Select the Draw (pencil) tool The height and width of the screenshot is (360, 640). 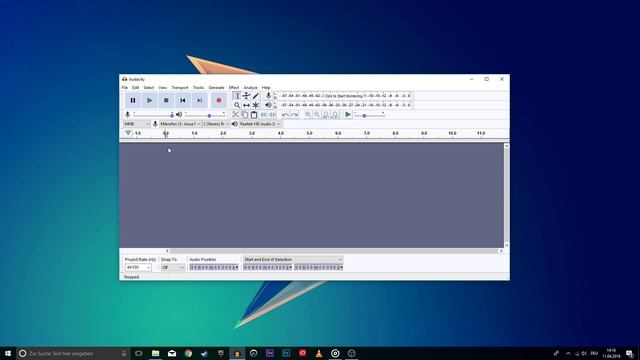point(256,96)
